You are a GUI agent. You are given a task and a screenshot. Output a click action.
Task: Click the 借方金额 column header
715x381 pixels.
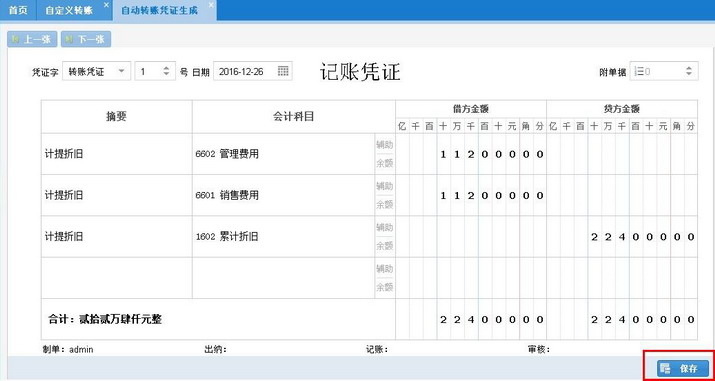pyautogui.click(x=471, y=109)
